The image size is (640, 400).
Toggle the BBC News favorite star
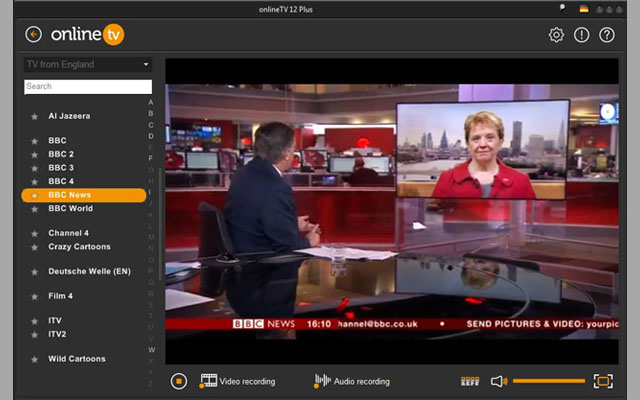coord(35,196)
